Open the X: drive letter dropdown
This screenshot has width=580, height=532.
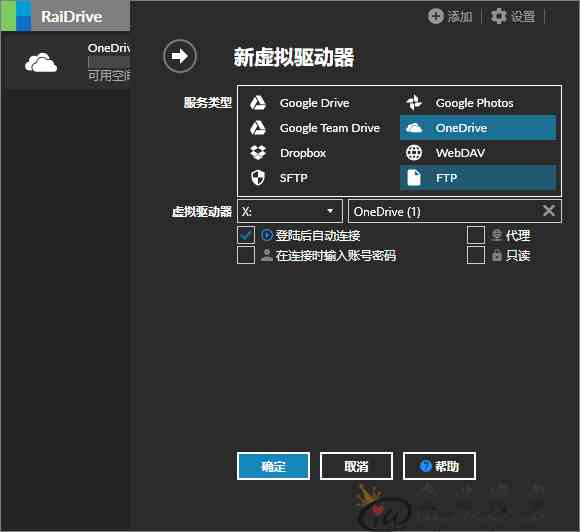(x=290, y=211)
